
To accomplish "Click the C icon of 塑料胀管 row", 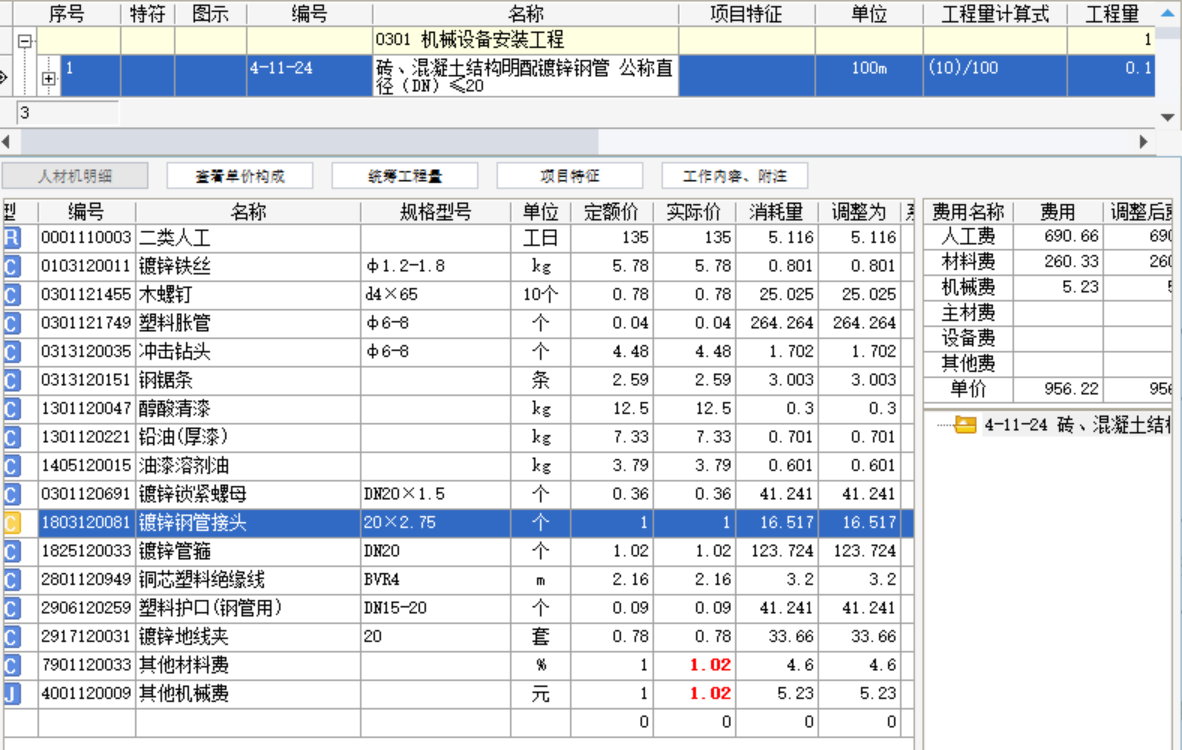I will coord(12,323).
